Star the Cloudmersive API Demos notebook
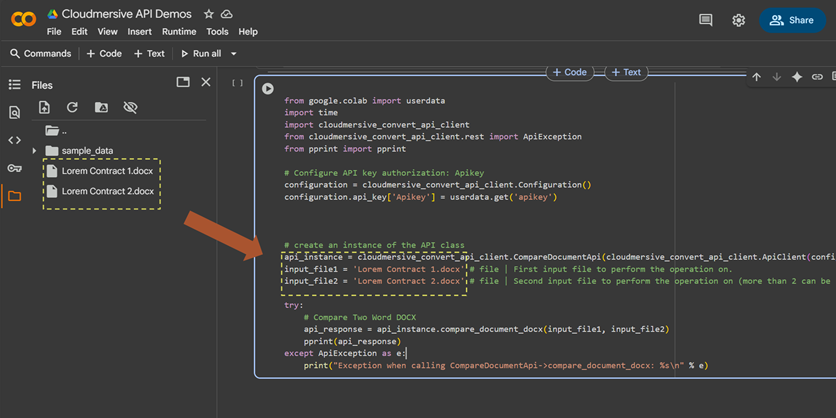The width and height of the screenshot is (836, 418). (209, 14)
